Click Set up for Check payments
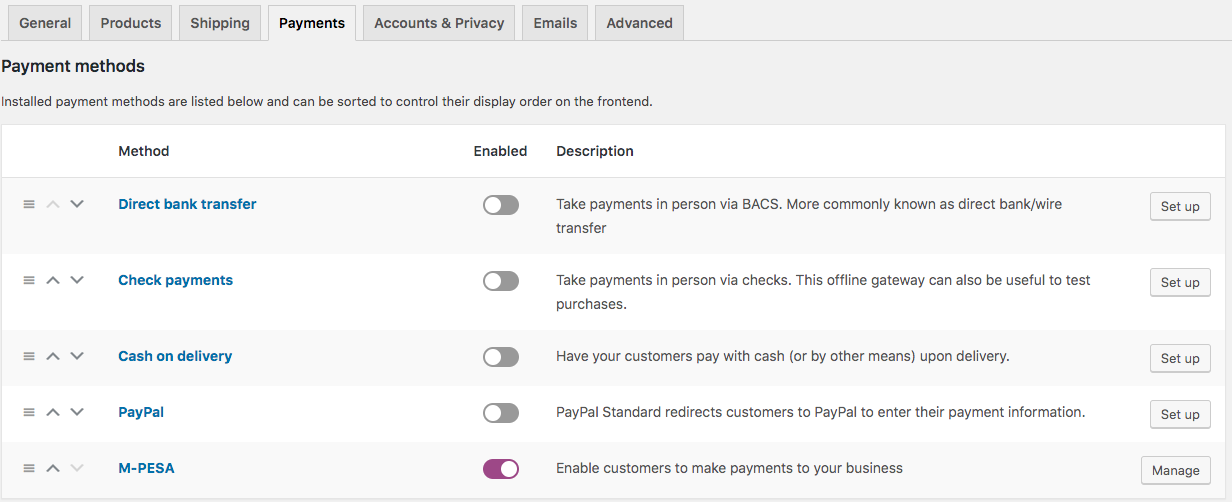Viewport: 1232px width, 502px height. pos(1180,282)
